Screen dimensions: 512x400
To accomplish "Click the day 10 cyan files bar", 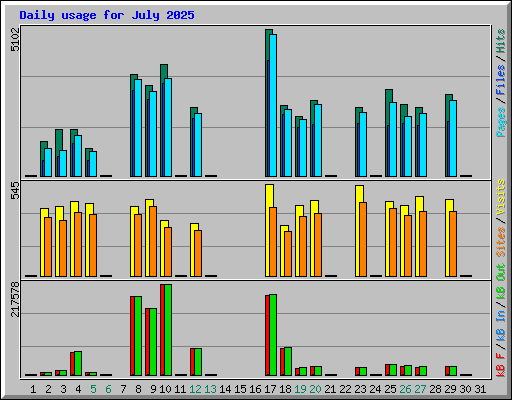I will pos(168,128).
